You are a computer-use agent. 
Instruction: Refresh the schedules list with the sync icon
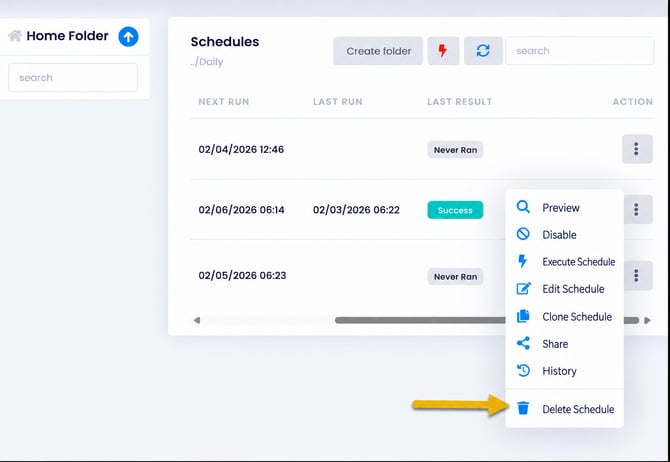483,51
